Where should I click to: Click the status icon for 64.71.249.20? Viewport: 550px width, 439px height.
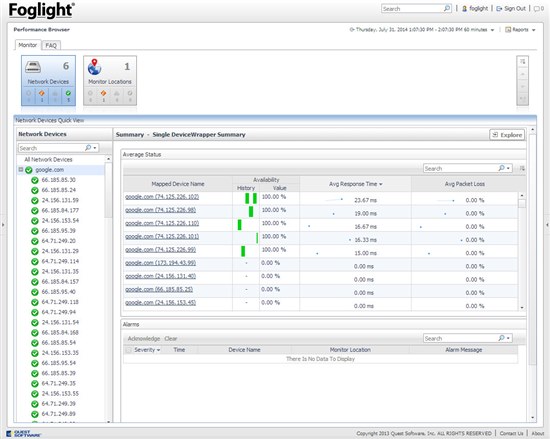pyautogui.click(x=35, y=241)
